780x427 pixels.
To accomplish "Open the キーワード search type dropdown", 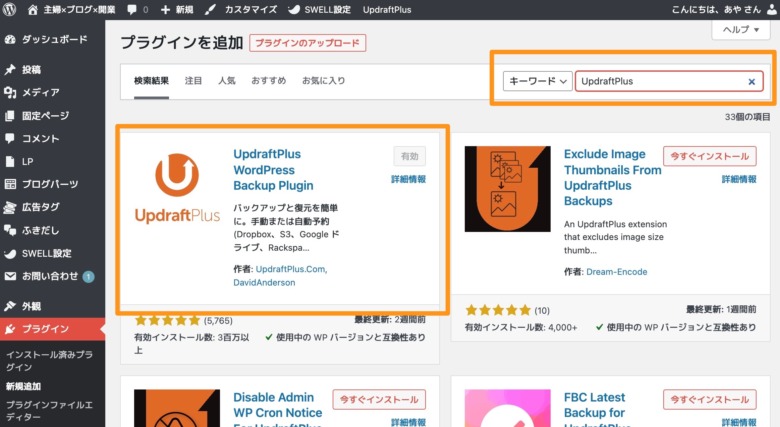I will coord(537,81).
